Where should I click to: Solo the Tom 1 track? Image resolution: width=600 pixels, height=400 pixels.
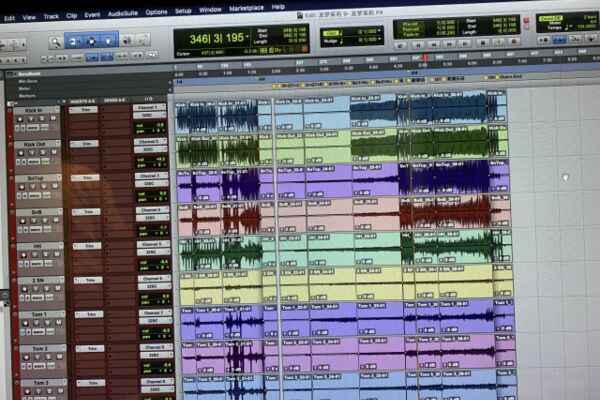[48, 322]
